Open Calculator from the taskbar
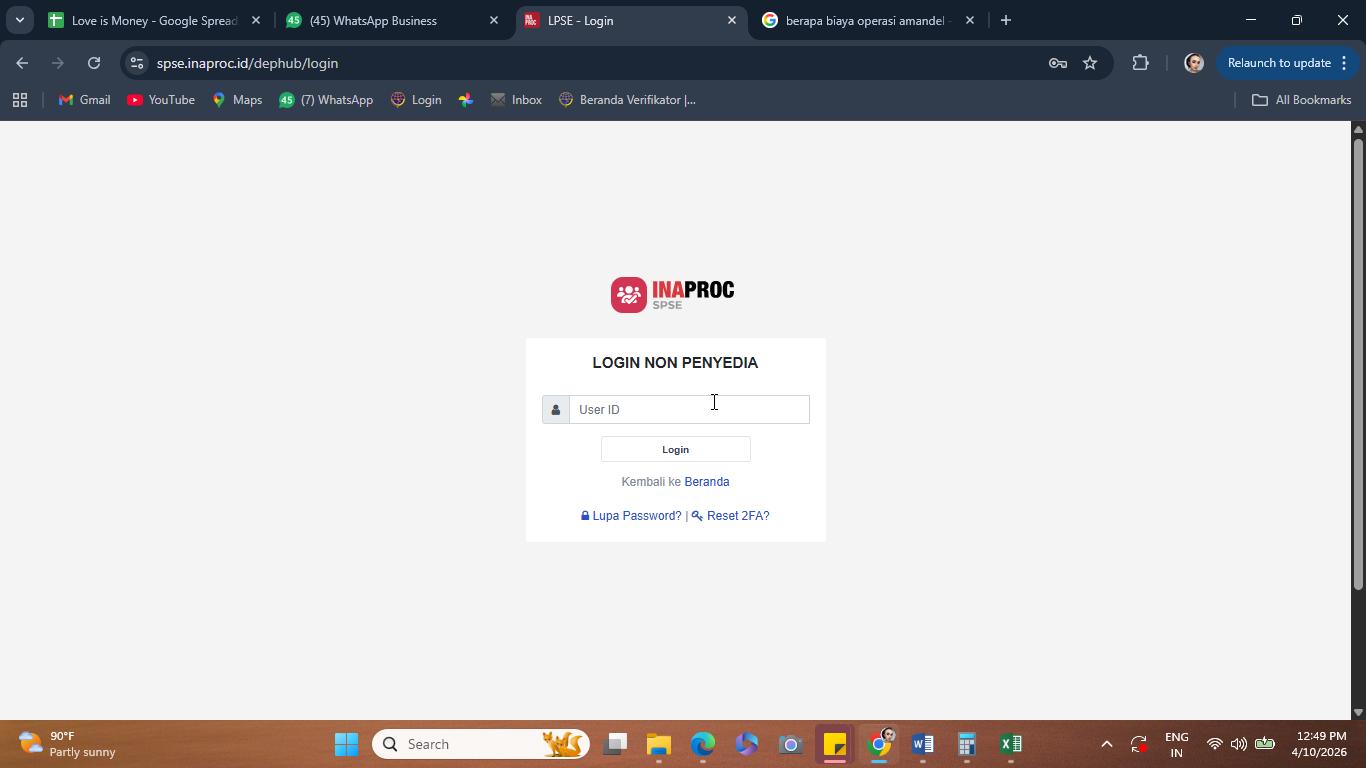 click(967, 744)
